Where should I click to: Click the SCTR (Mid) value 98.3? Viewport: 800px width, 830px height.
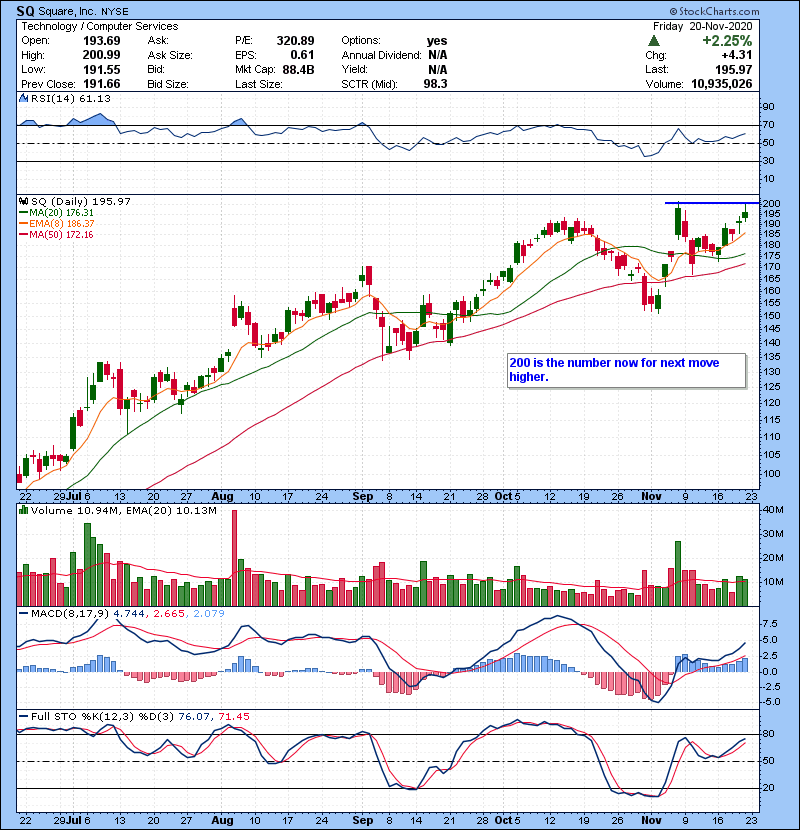pyautogui.click(x=435, y=84)
